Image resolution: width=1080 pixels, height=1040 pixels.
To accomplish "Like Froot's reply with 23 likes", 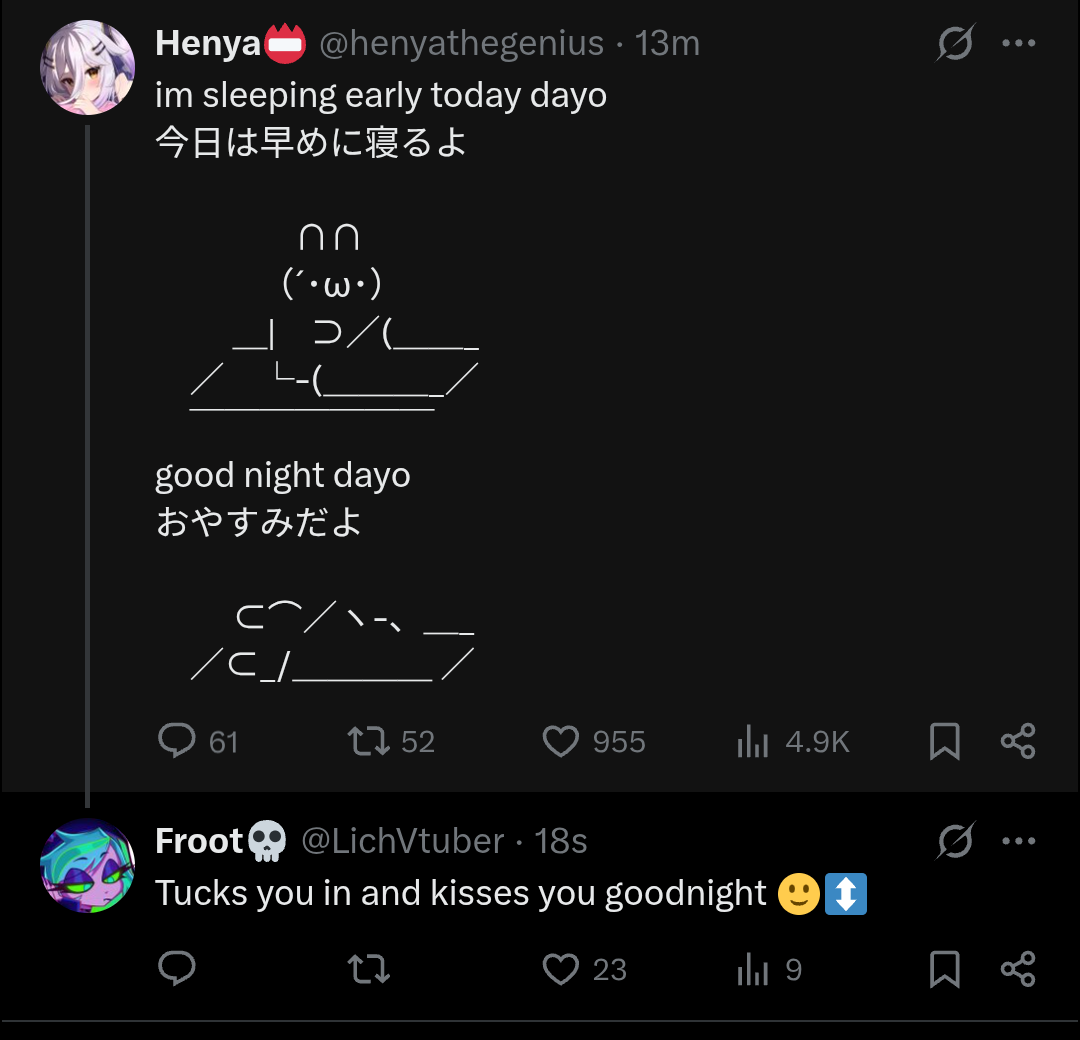I will pyautogui.click(x=561, y=969).
